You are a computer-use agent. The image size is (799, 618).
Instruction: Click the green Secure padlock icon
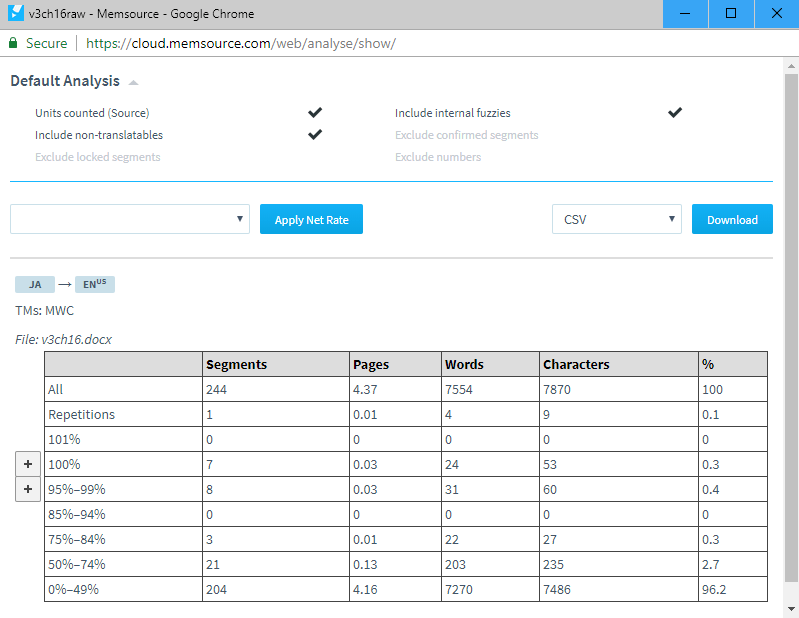(13, 44)
